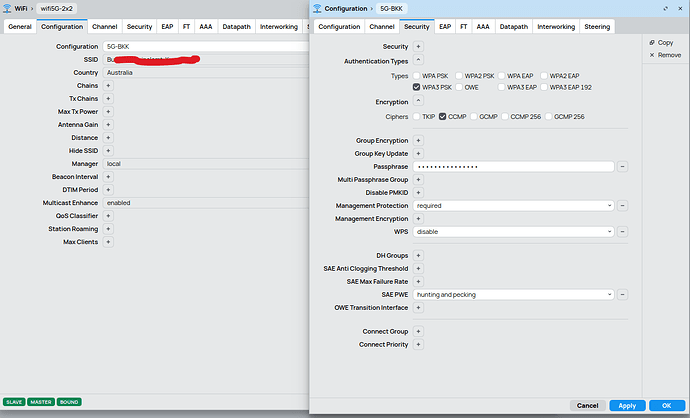Add Connect Priority with plus button

[418, 345]
